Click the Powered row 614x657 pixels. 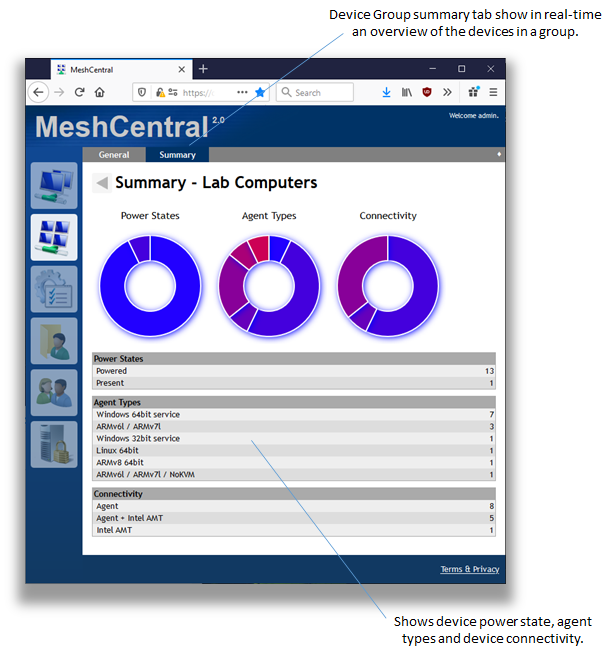pos(294,371)
